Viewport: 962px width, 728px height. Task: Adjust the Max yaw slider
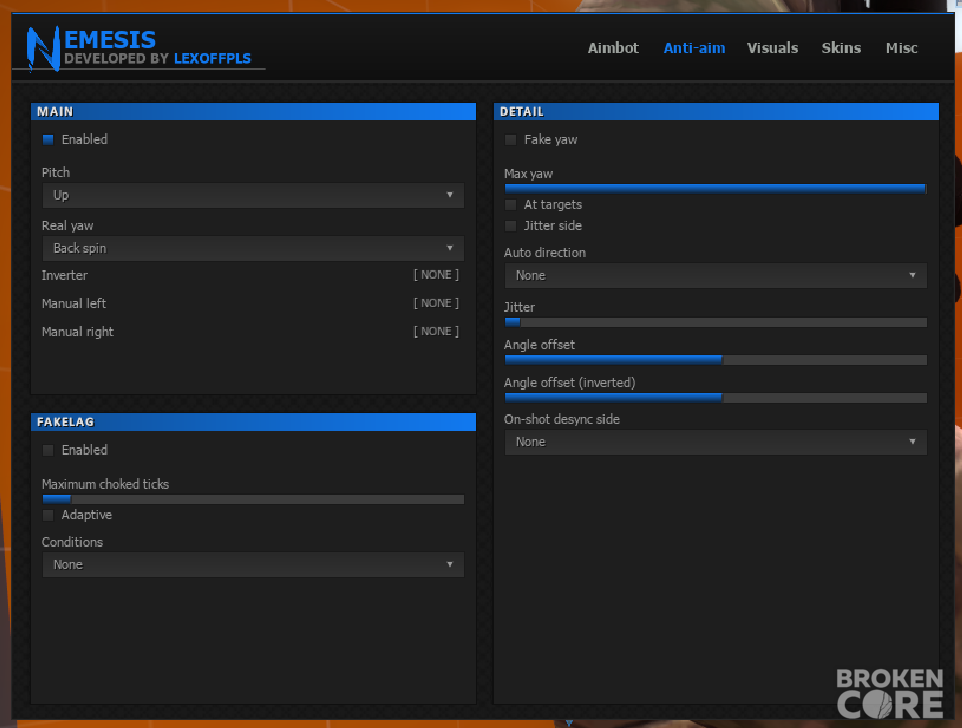pos(715,189)
